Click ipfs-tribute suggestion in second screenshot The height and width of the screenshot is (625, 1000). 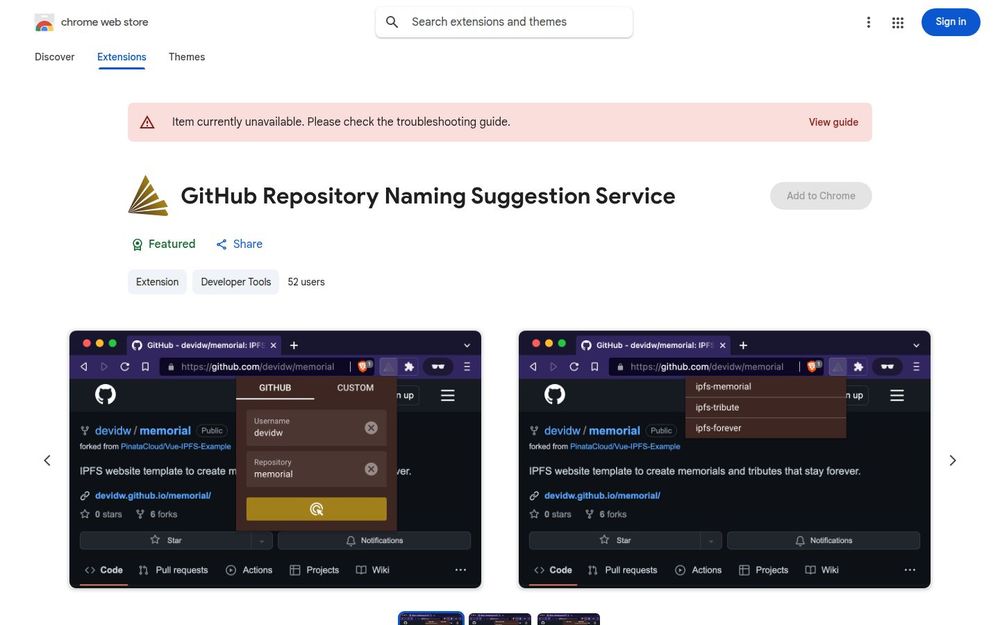point(765,408)
